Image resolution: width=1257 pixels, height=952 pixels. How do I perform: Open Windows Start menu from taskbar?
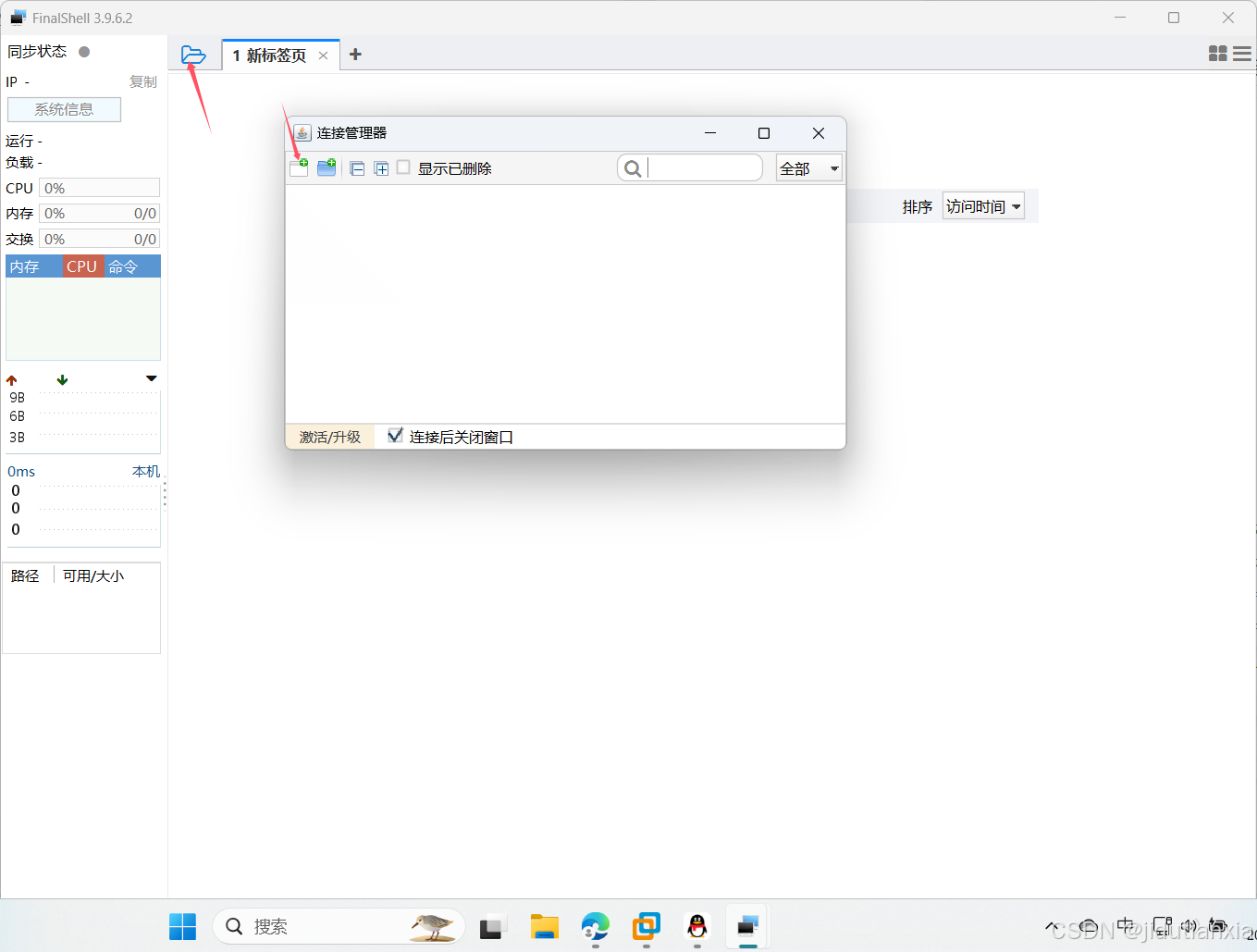coord(183,926)
